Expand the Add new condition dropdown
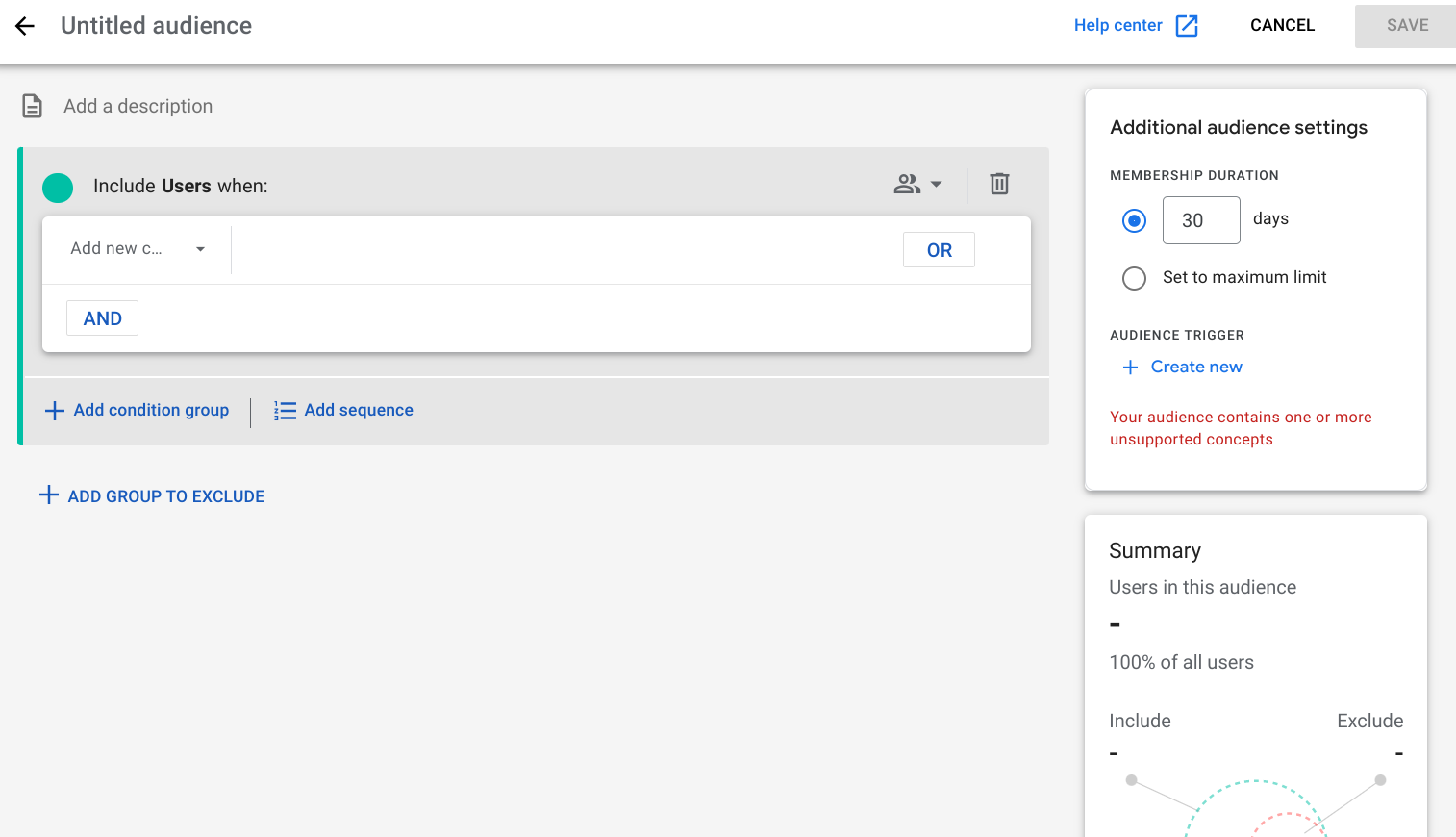Screen dimensions: 1456x837 click(x=137, y=249)
